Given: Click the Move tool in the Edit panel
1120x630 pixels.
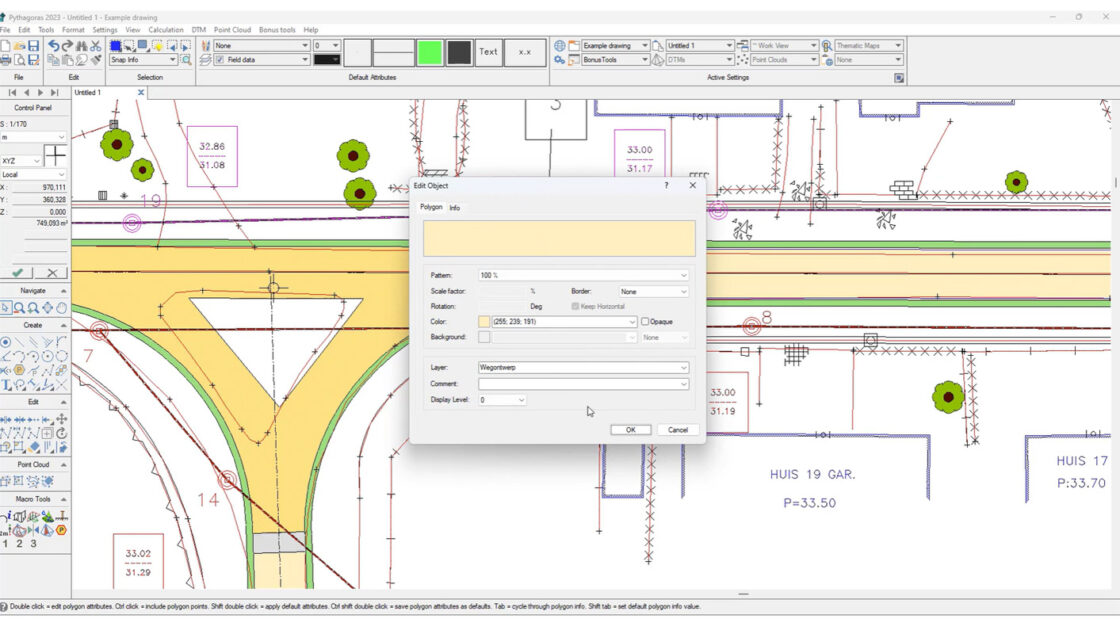Looking at the screenshot, I should (60, 419).
